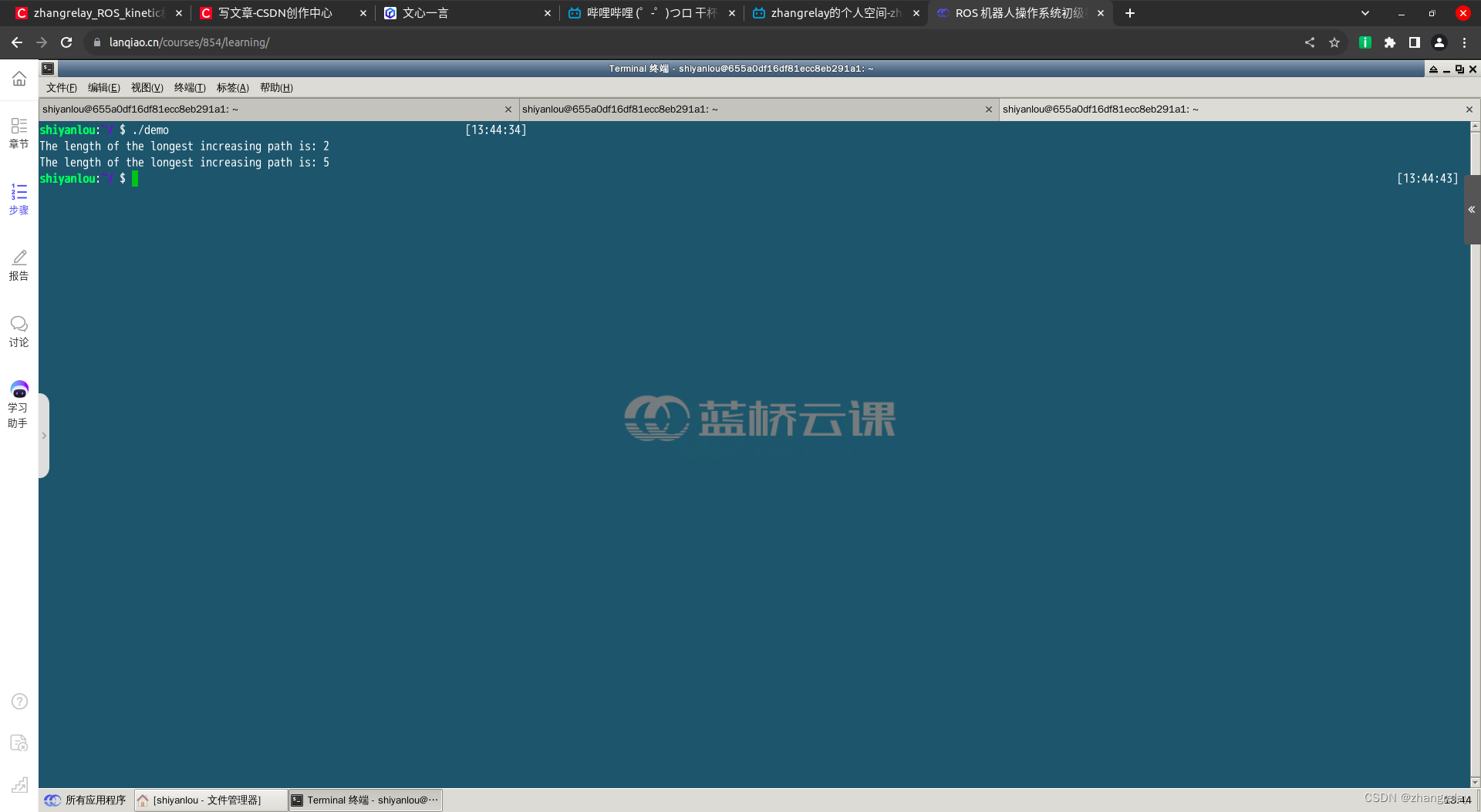Share this page icon
The height and width of the screenshot is (812, 1481).
pyautogui.click(x=1310, y=42)
